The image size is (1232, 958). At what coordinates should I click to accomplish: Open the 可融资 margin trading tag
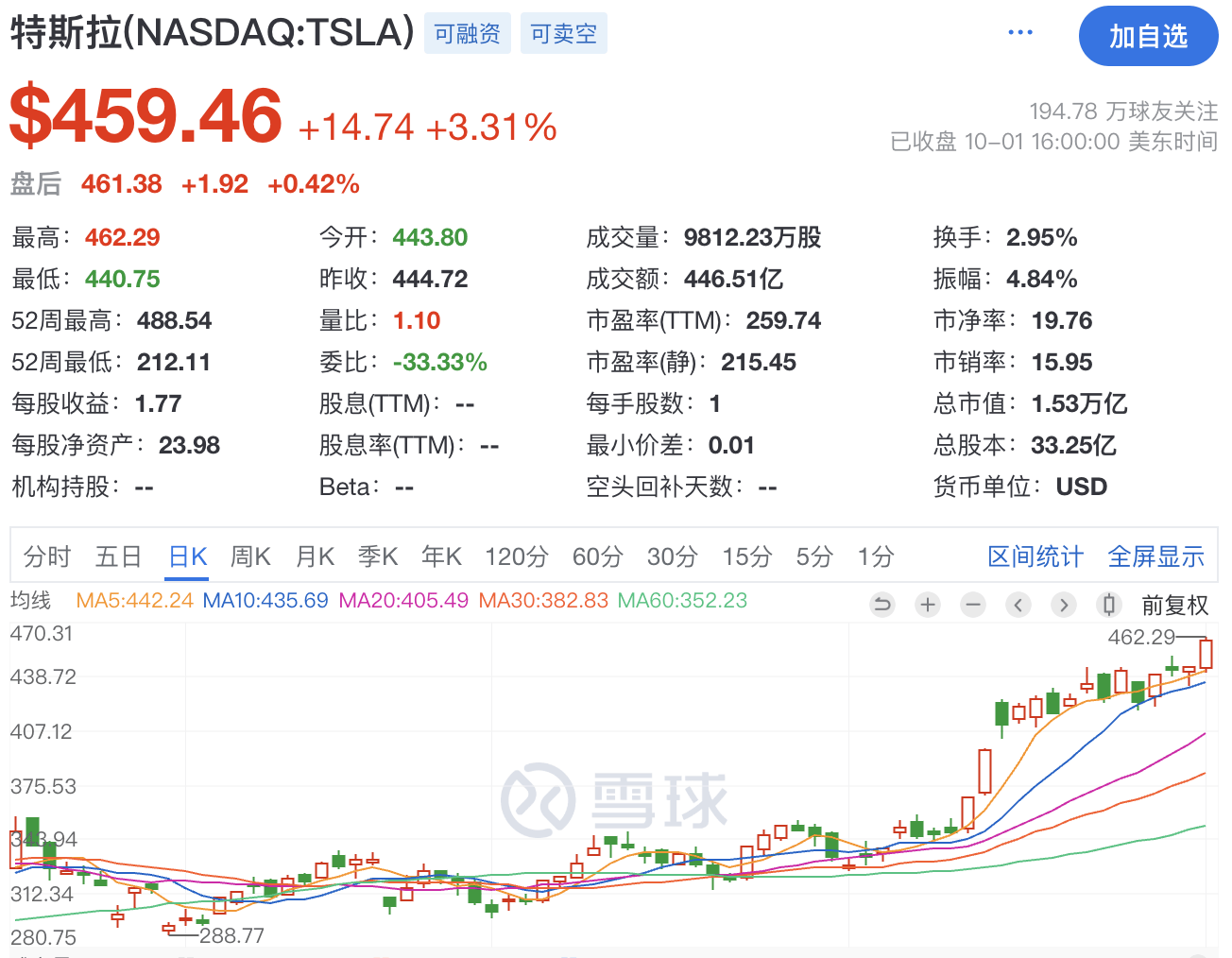tap(467, 32)
